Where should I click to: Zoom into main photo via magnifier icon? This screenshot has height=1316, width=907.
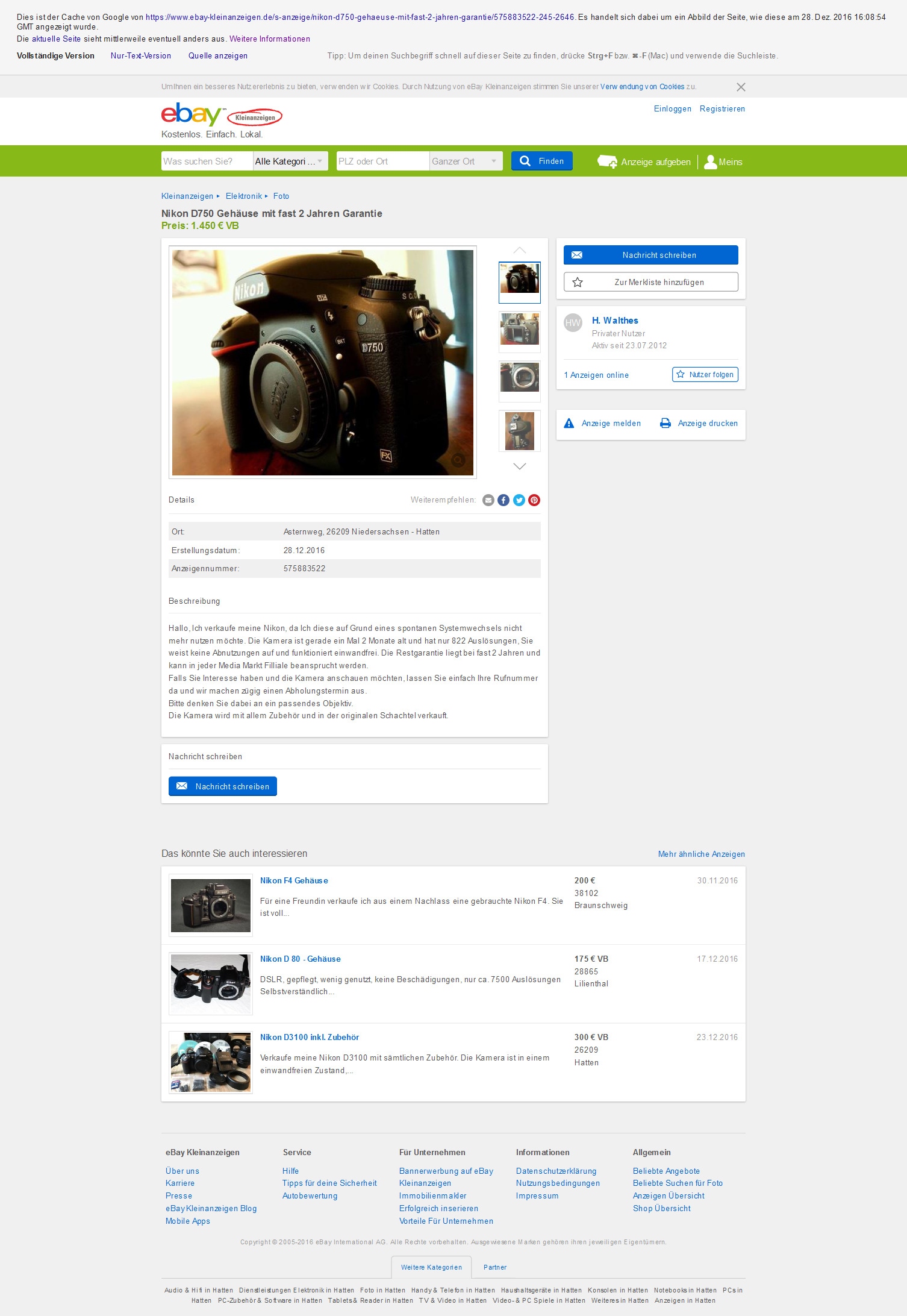click(x=458, y=460)
